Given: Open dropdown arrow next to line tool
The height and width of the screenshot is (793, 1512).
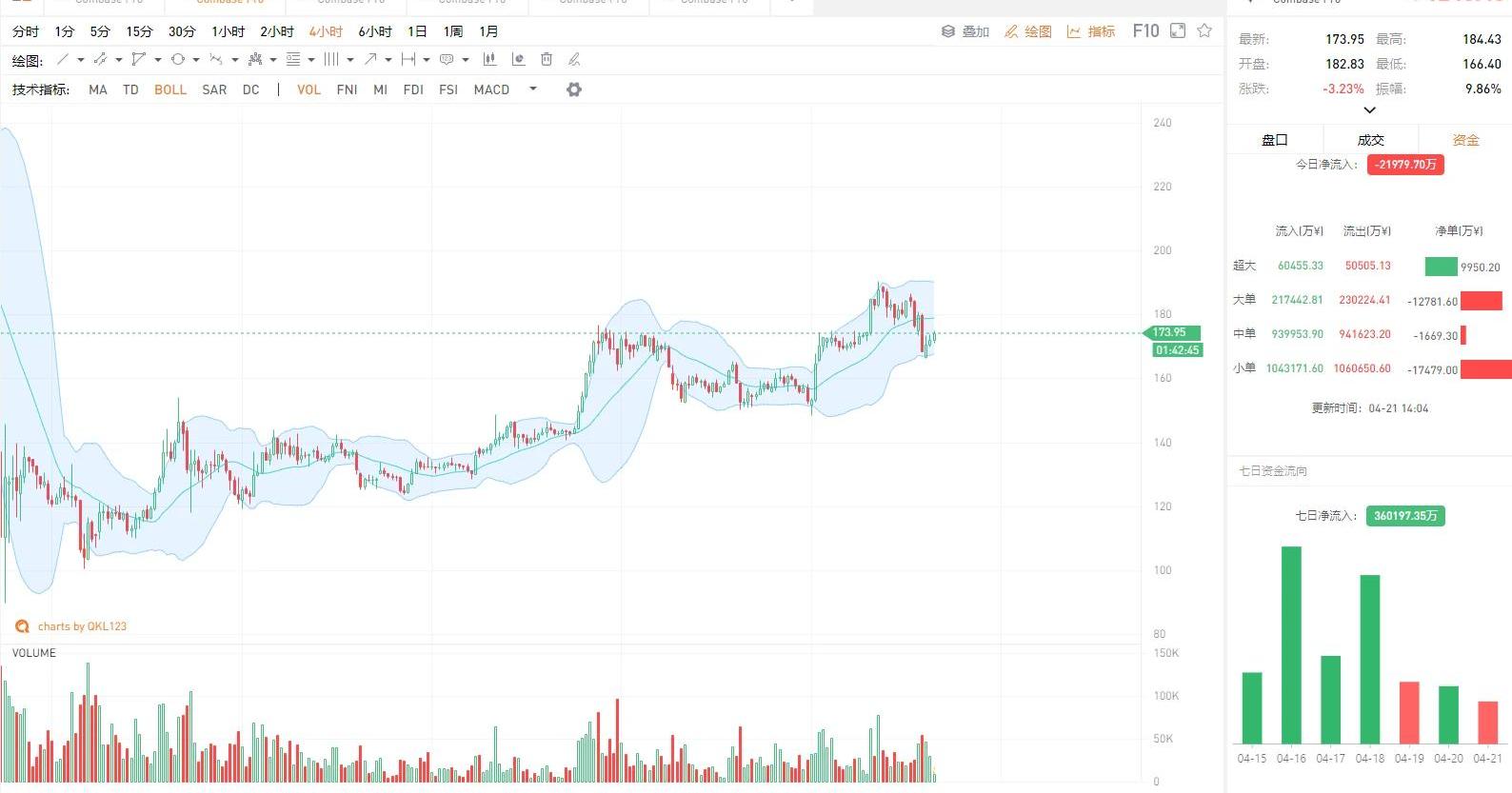Looking at the screenshot, I should [x=81, y=60].
